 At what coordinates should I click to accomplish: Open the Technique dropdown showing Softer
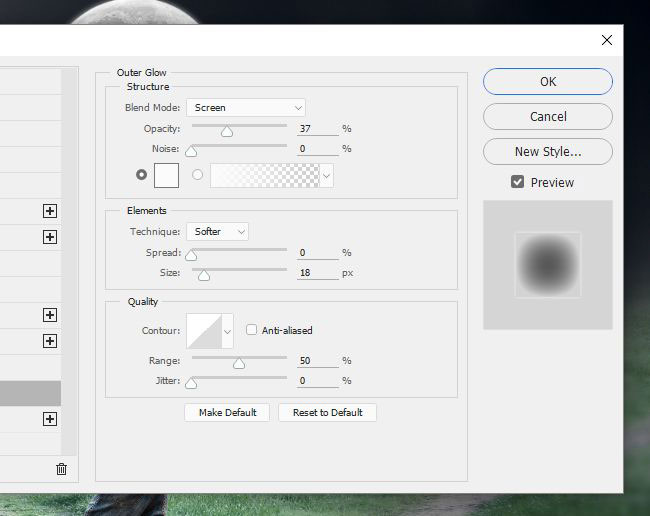pyautogui.click(x=218, y=232)
